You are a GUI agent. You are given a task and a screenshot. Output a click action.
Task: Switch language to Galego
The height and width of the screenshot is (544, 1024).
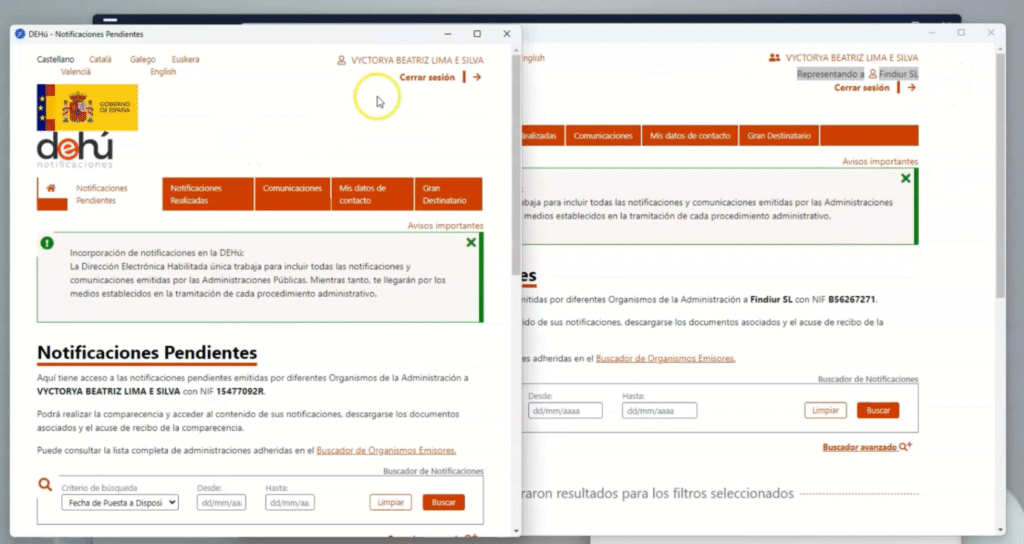coord(142,59)
